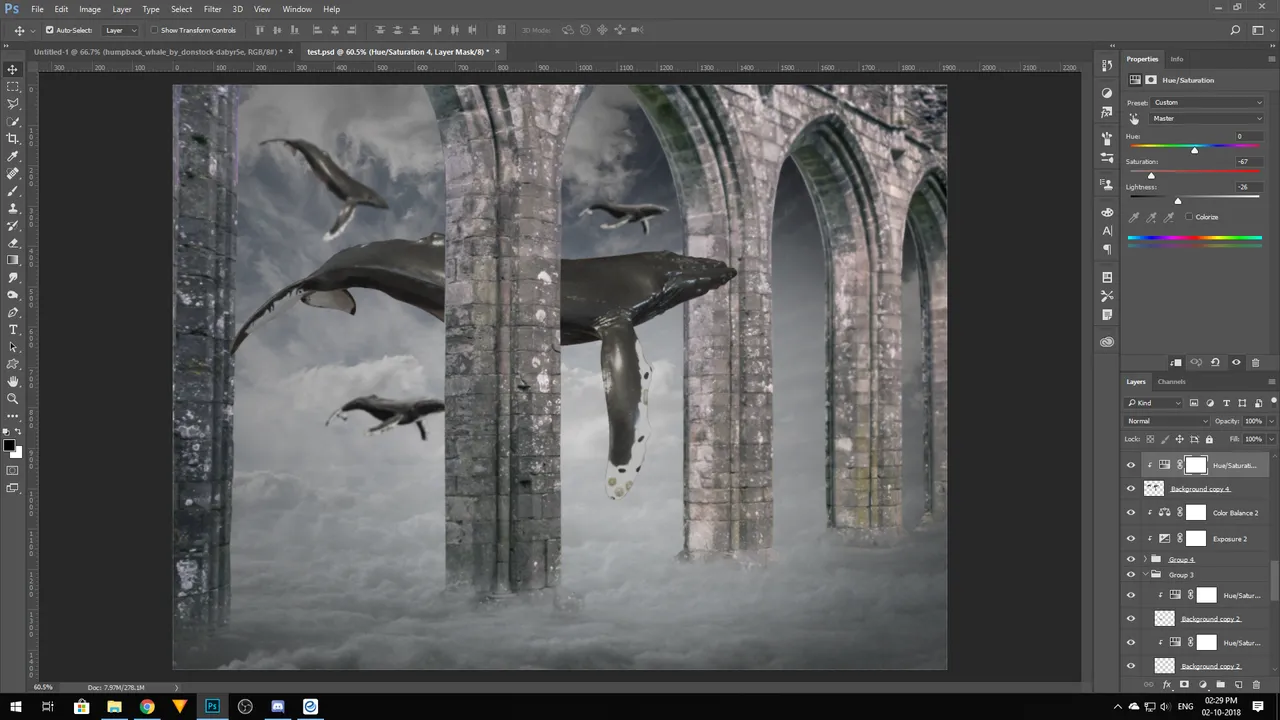The image size is (1280, 720).
Task: Open the Auto-Select Layer dropdown
Action: click(x=121, y=30)
